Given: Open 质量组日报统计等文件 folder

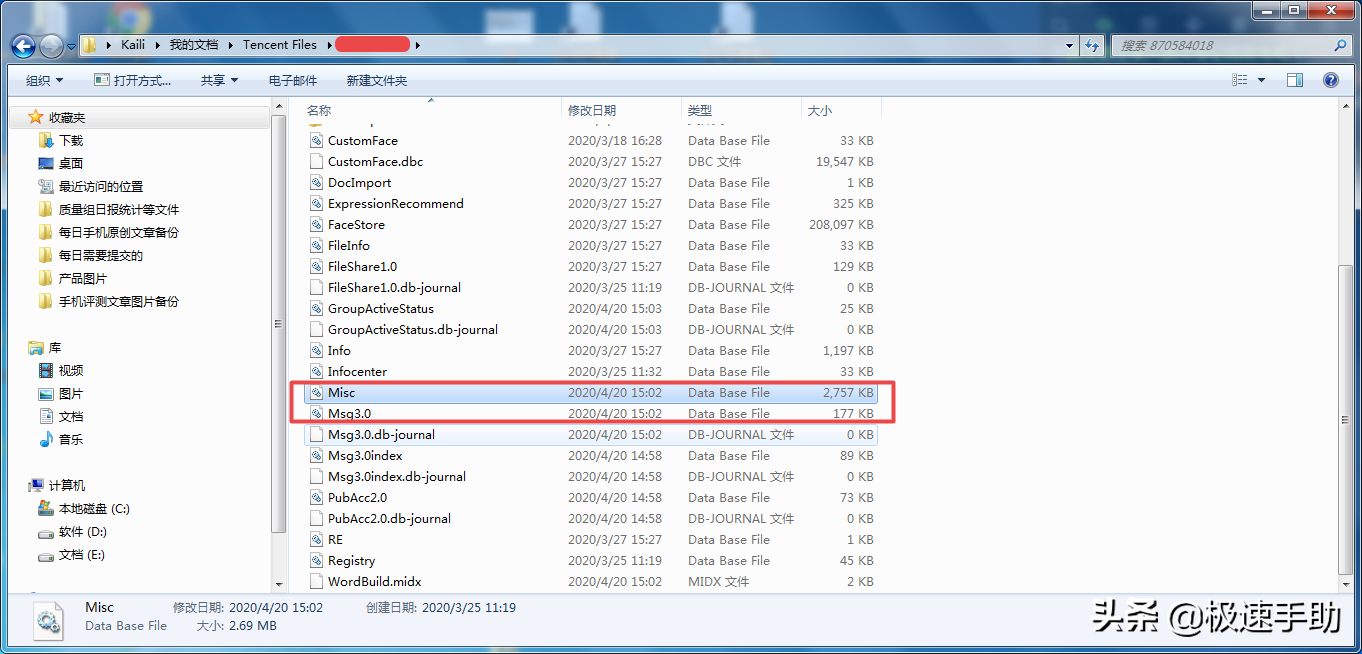Looking at the screenshot, I should pyautogui.click(x=118, y=209).
